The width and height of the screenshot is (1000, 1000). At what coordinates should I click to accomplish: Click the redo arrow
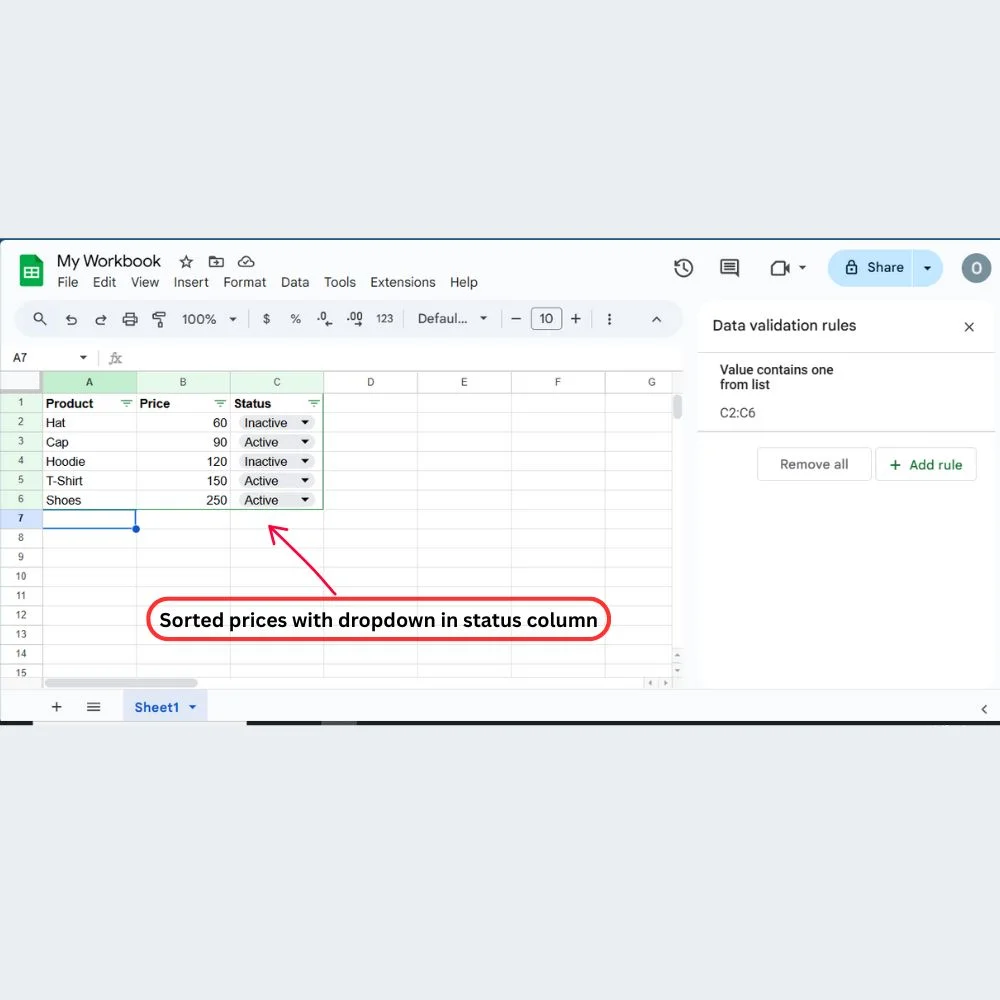point(100,319)
